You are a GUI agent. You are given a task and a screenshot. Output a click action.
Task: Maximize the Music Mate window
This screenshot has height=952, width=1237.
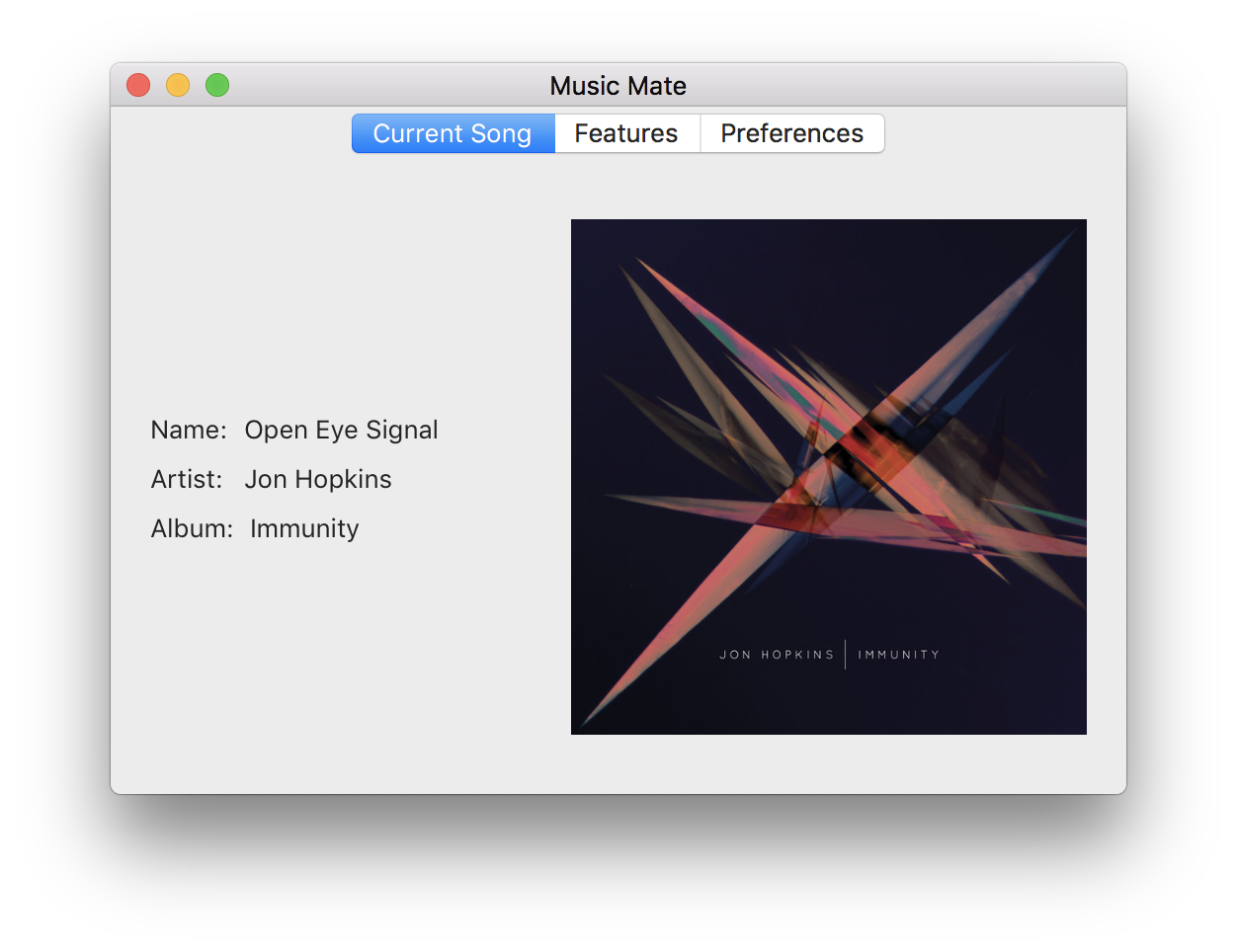click(217, 86)
